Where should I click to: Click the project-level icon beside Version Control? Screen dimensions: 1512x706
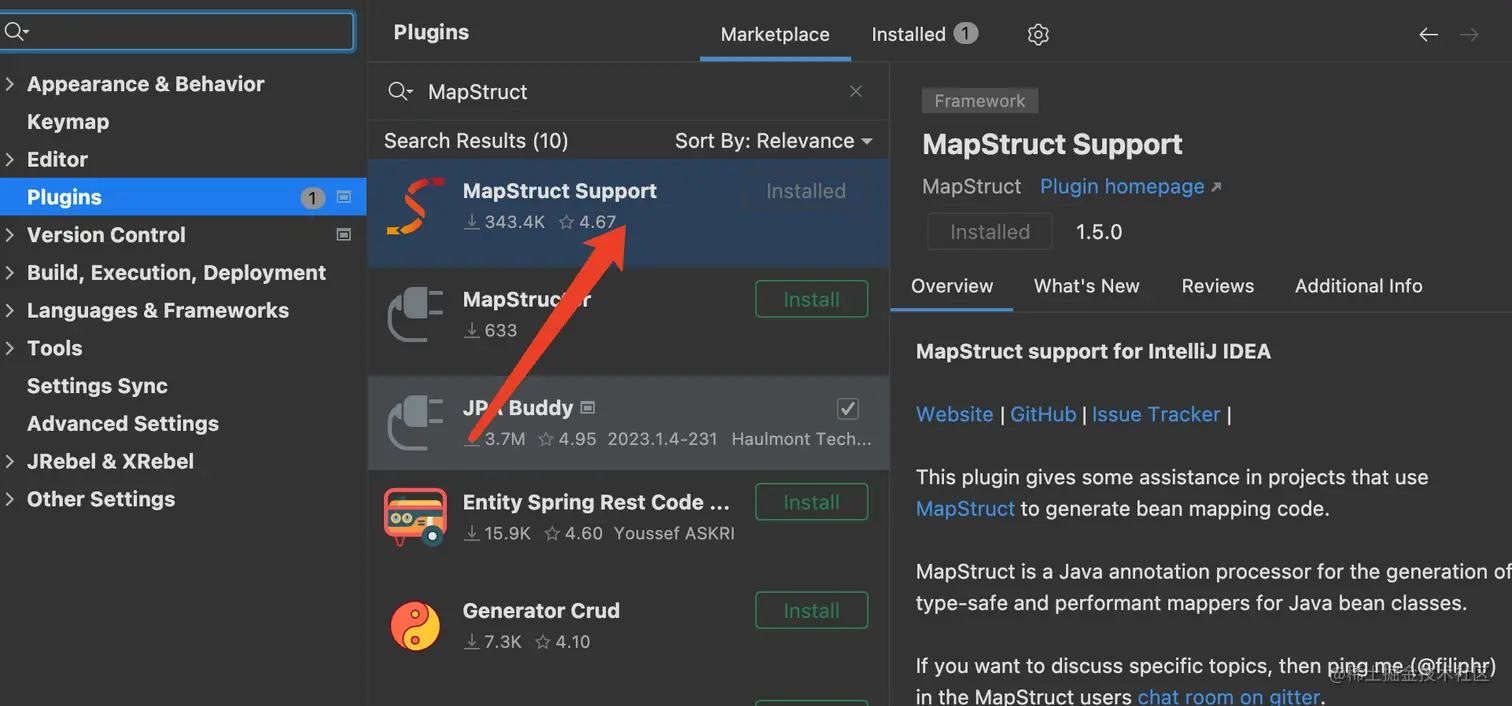point(344,235)
